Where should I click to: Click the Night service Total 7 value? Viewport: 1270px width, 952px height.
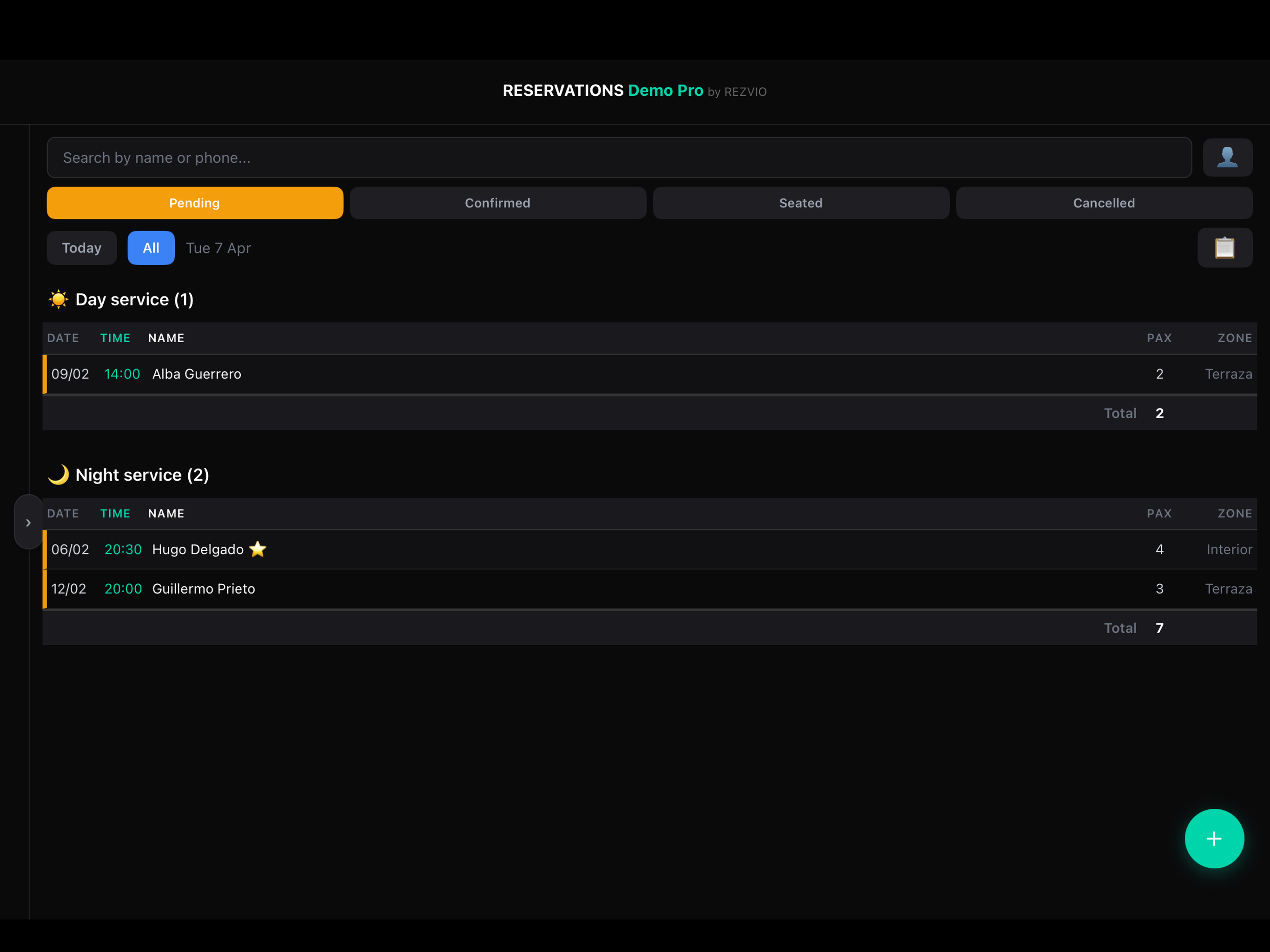pos(1160,628)
